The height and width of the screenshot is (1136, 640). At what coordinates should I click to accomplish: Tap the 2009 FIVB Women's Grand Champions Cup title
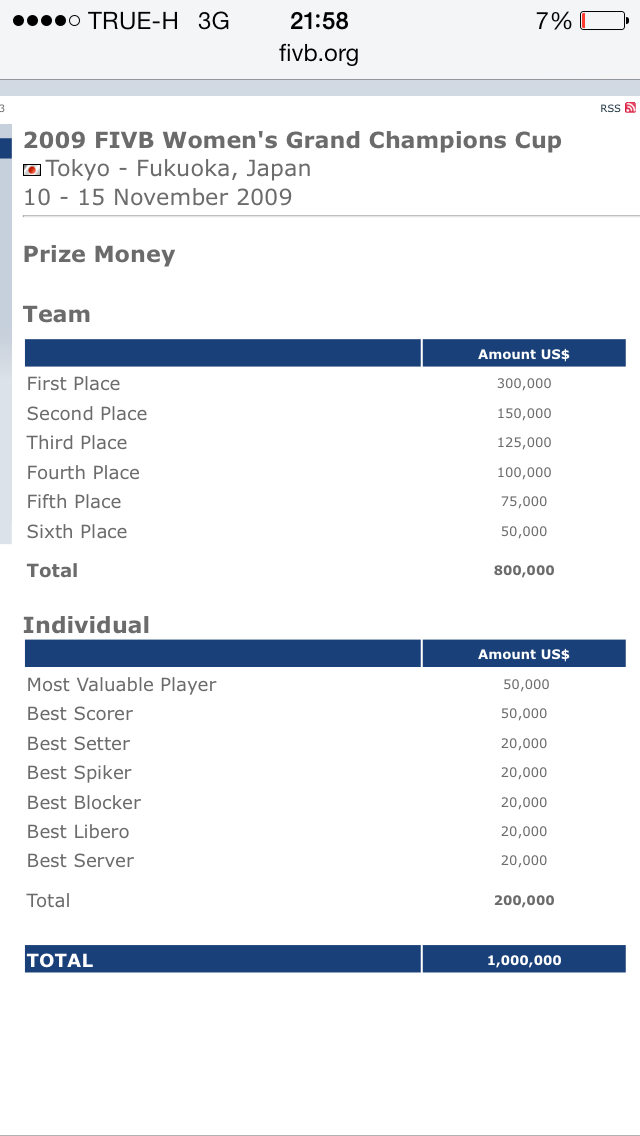tap(292, 140)
